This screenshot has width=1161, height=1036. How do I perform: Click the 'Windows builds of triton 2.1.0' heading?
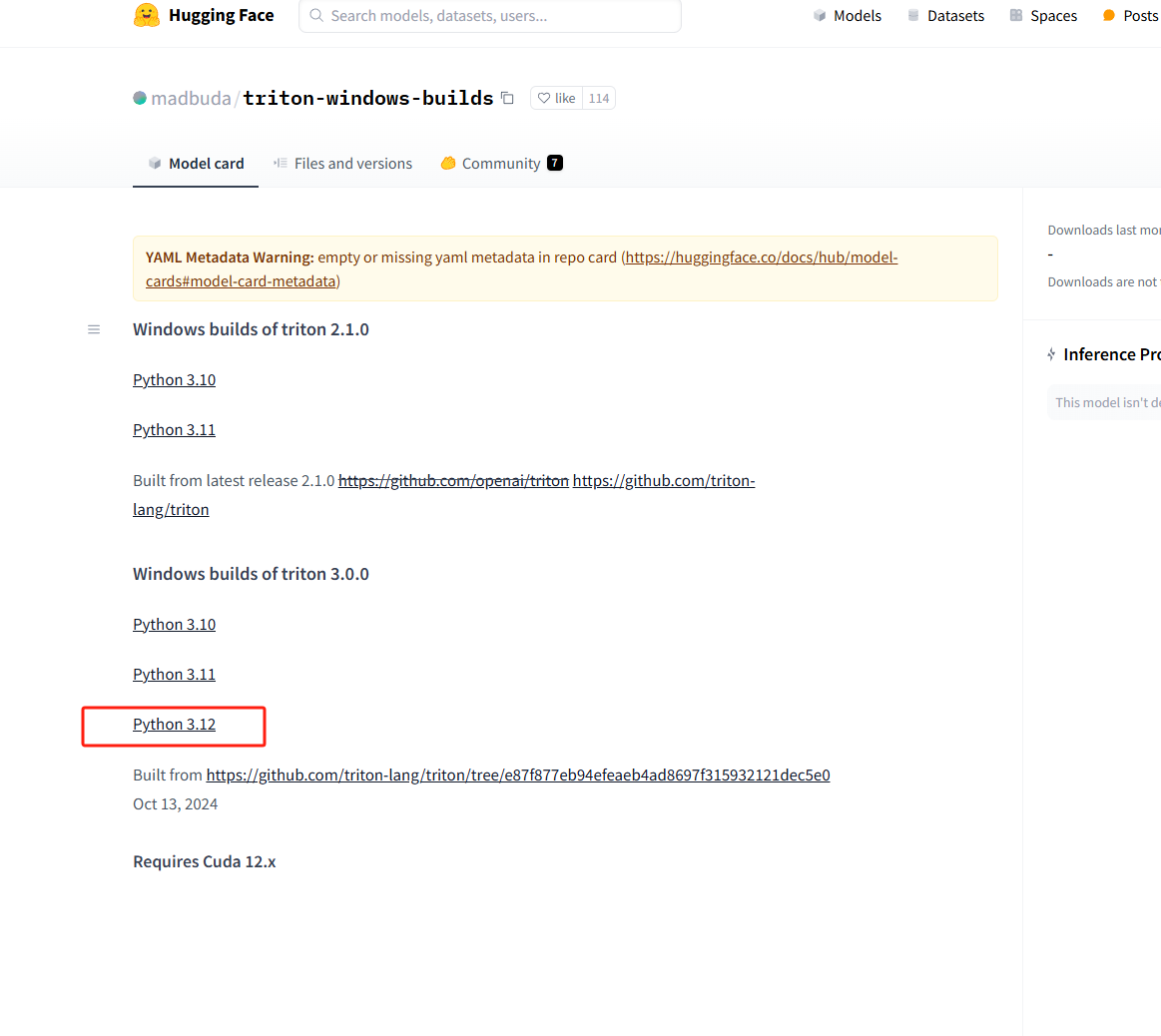pyautogui.click(x=251, y=329)
